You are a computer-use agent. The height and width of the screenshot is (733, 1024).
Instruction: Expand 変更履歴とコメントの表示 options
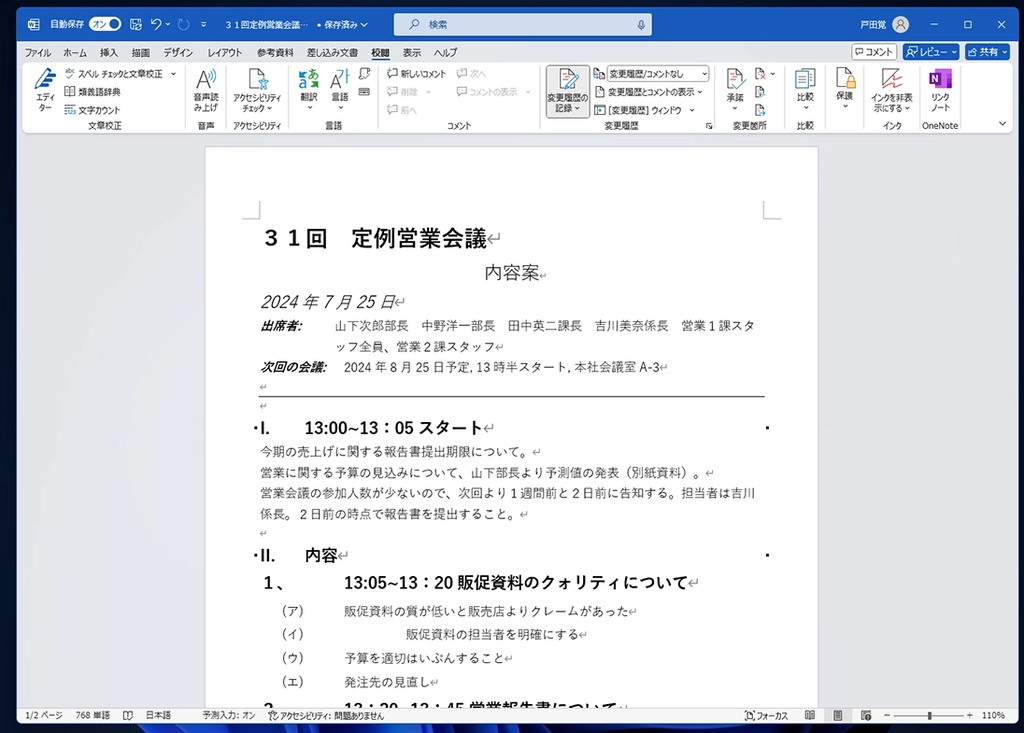[648, 92]
